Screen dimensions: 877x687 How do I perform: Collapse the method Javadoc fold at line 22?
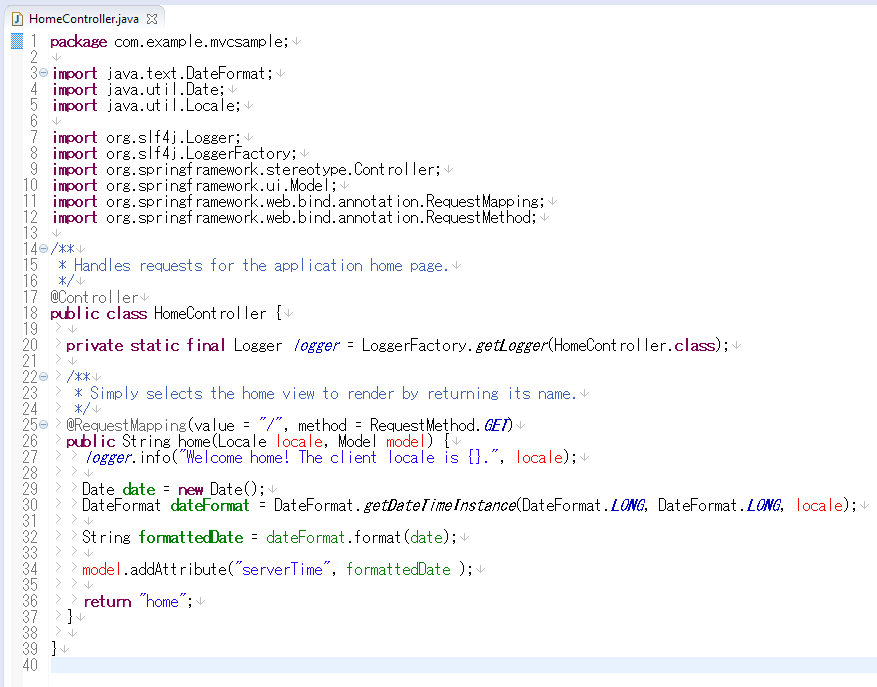44,377
